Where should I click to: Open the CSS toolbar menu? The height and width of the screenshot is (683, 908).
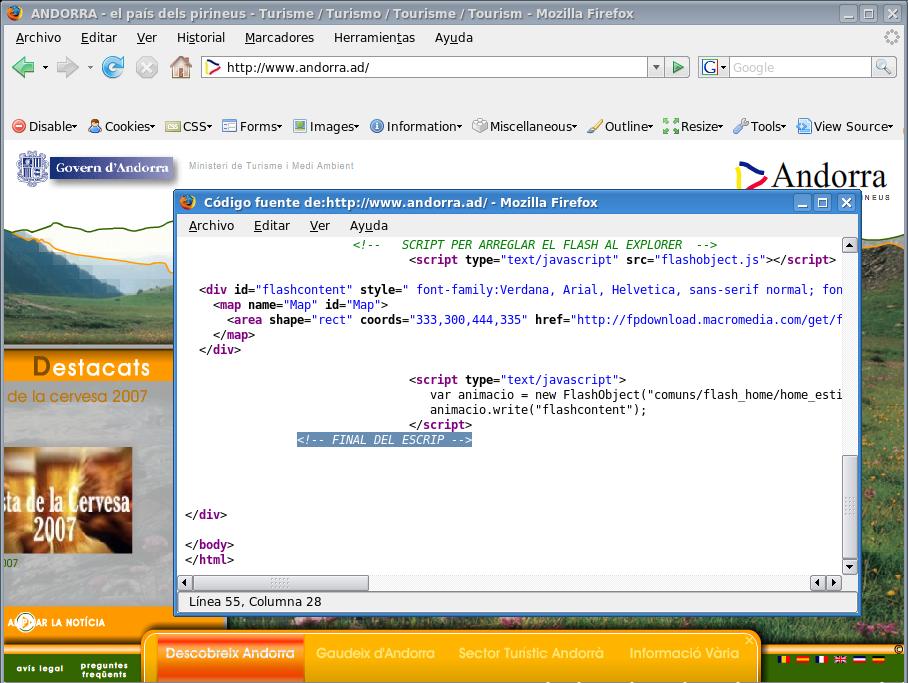(x=189, y=126)
